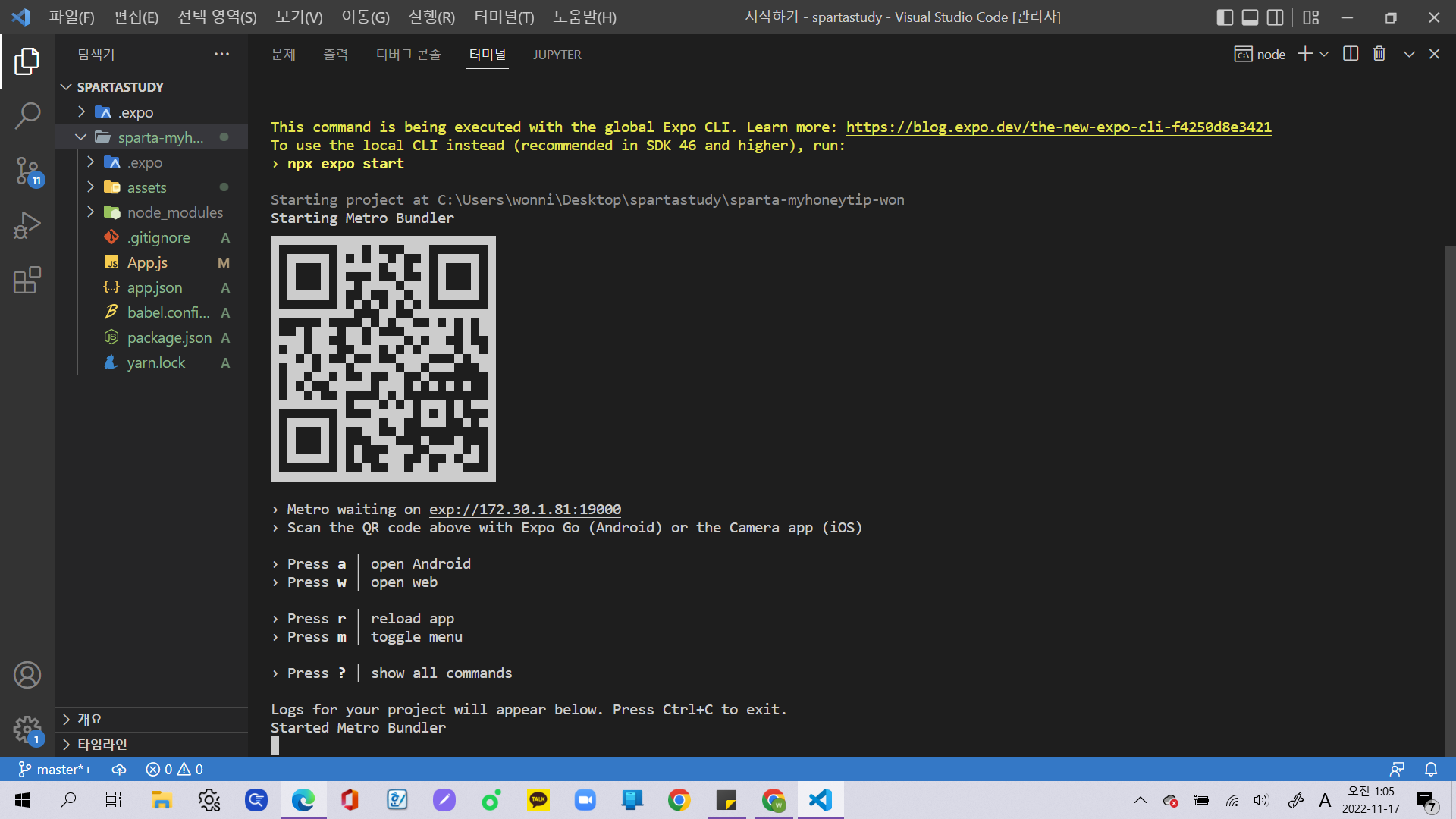Open KakaoTalk from the taskbar
This screenshot has height=819, width=1456.
pyautogui.click(x=538, y=800)
